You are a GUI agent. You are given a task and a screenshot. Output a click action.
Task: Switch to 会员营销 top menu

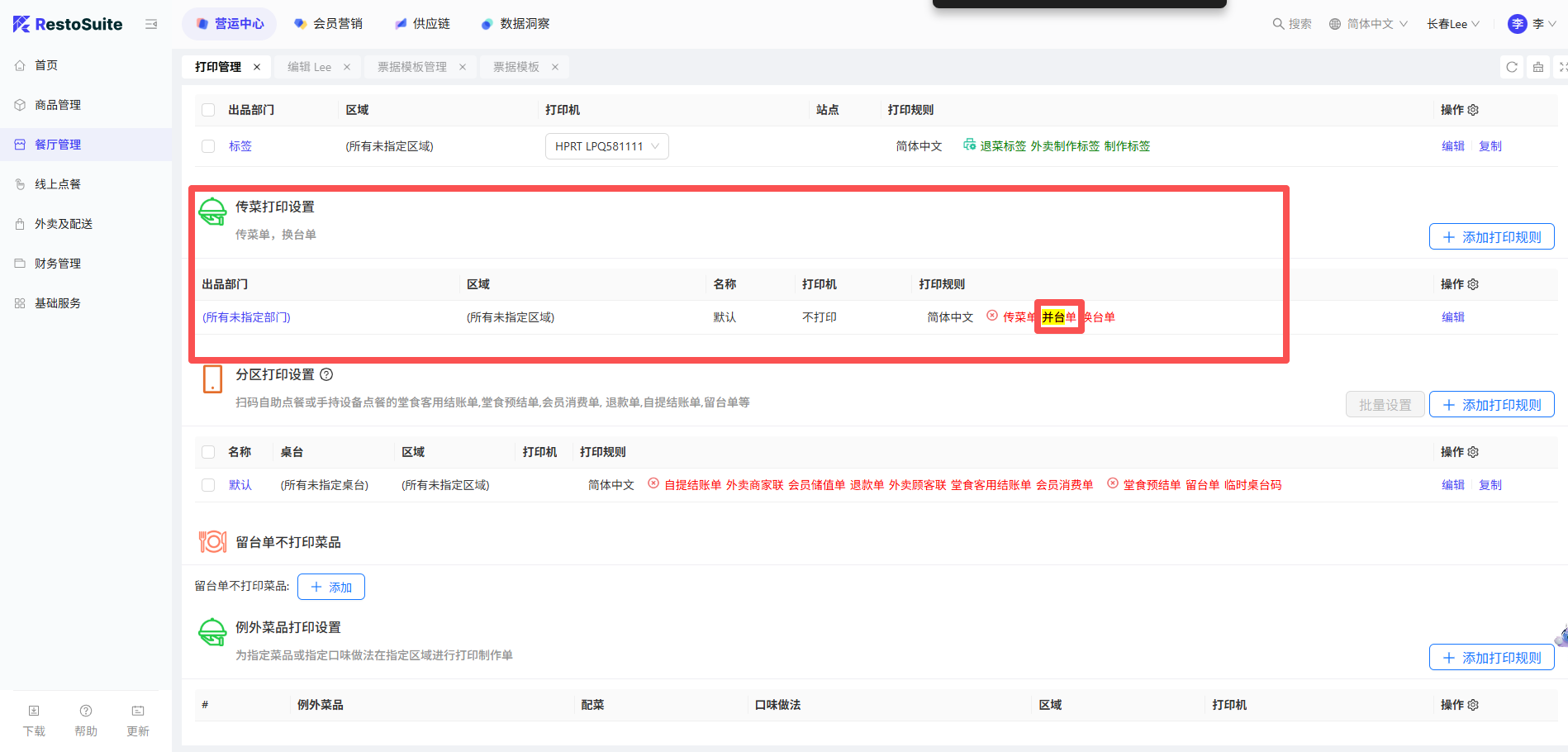329,24
